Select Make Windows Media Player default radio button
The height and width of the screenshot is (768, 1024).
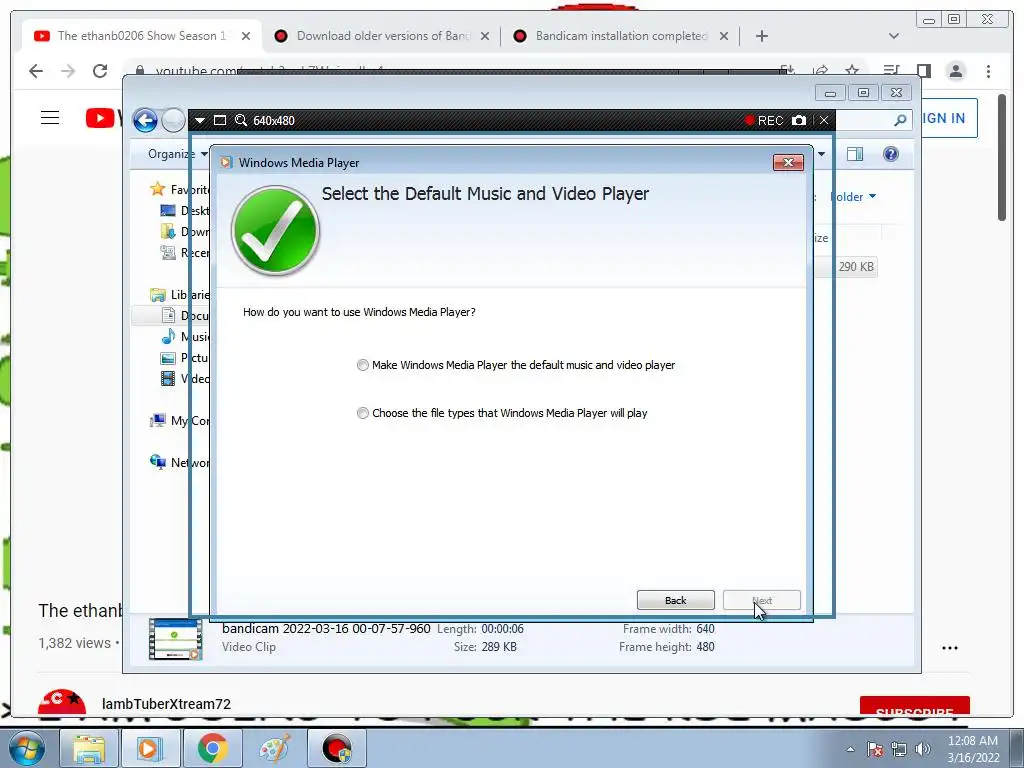[362, 365]
